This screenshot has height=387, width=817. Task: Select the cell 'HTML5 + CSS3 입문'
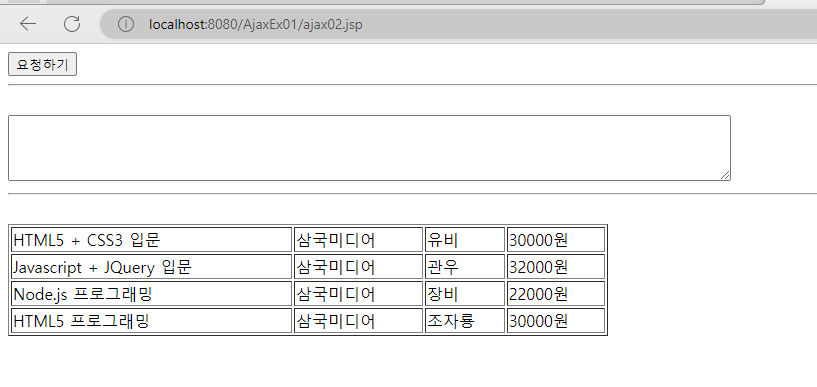151,240
